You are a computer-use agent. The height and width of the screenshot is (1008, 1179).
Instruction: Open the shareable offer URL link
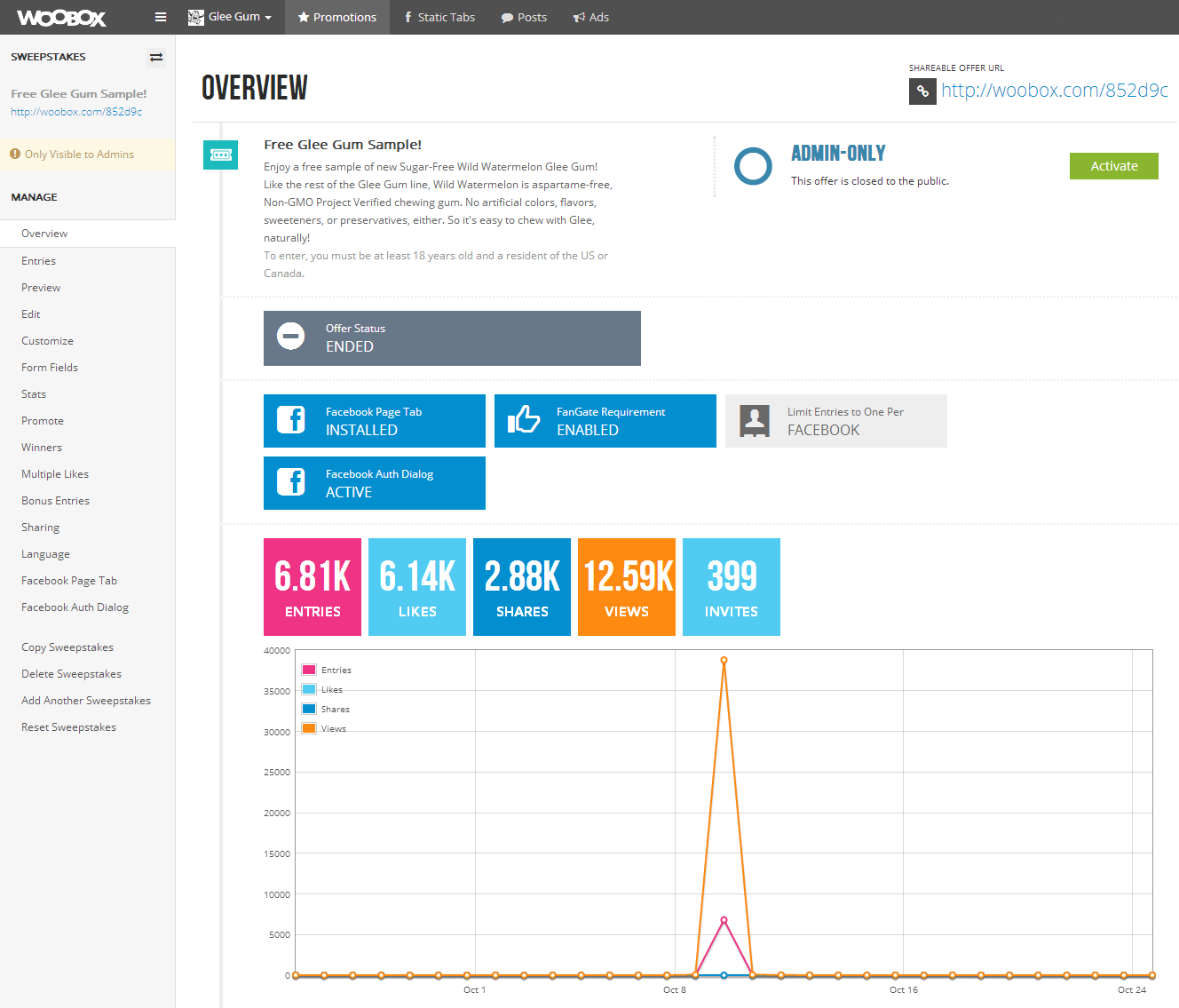point(1055,91)
